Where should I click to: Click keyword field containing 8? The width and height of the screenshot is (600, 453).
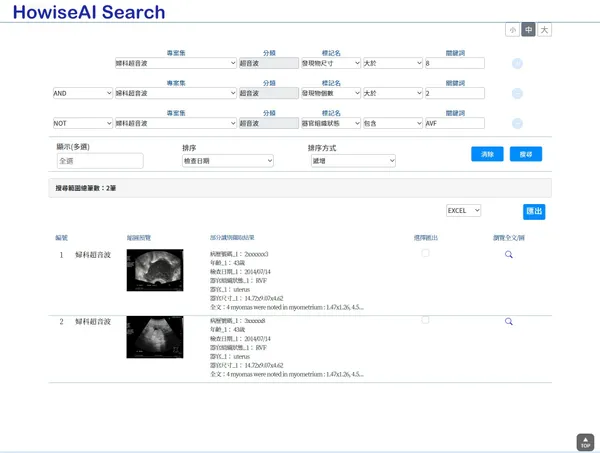[455, 63]
